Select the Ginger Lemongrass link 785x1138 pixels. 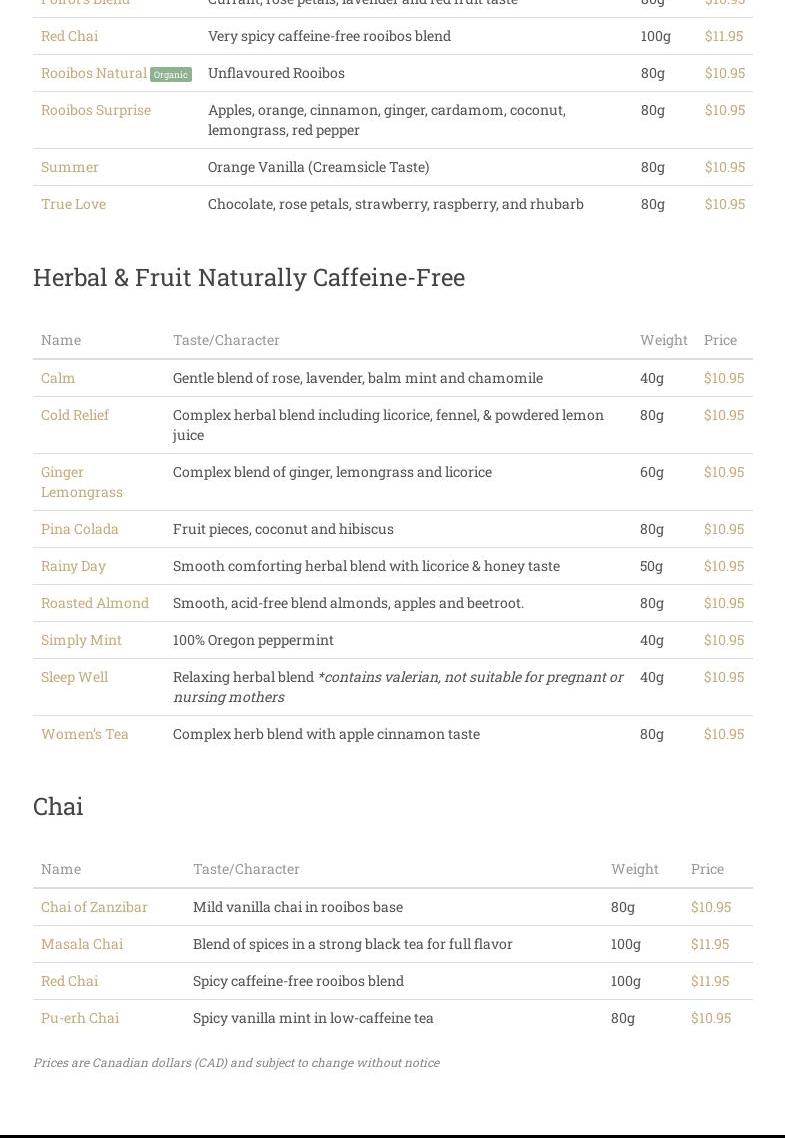click(81, 482)
